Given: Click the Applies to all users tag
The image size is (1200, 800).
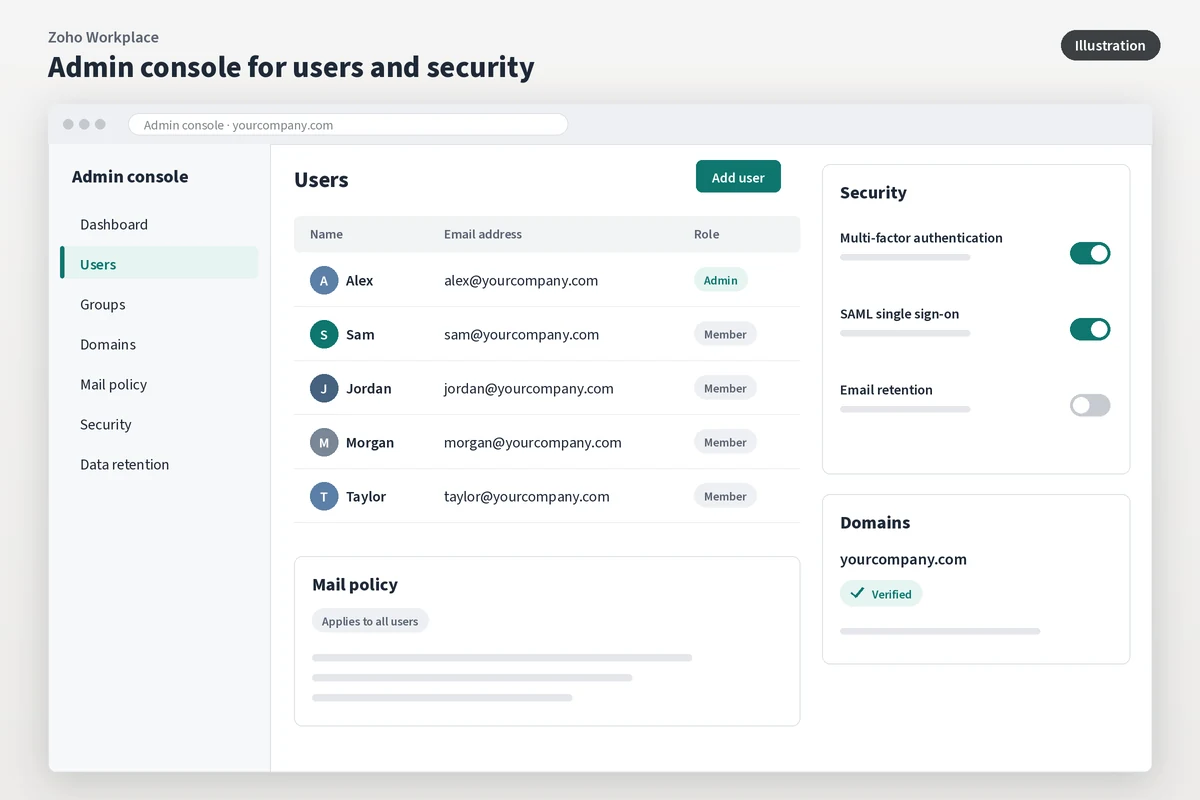Looking at the screenshot, I should [x=370, y=621].
